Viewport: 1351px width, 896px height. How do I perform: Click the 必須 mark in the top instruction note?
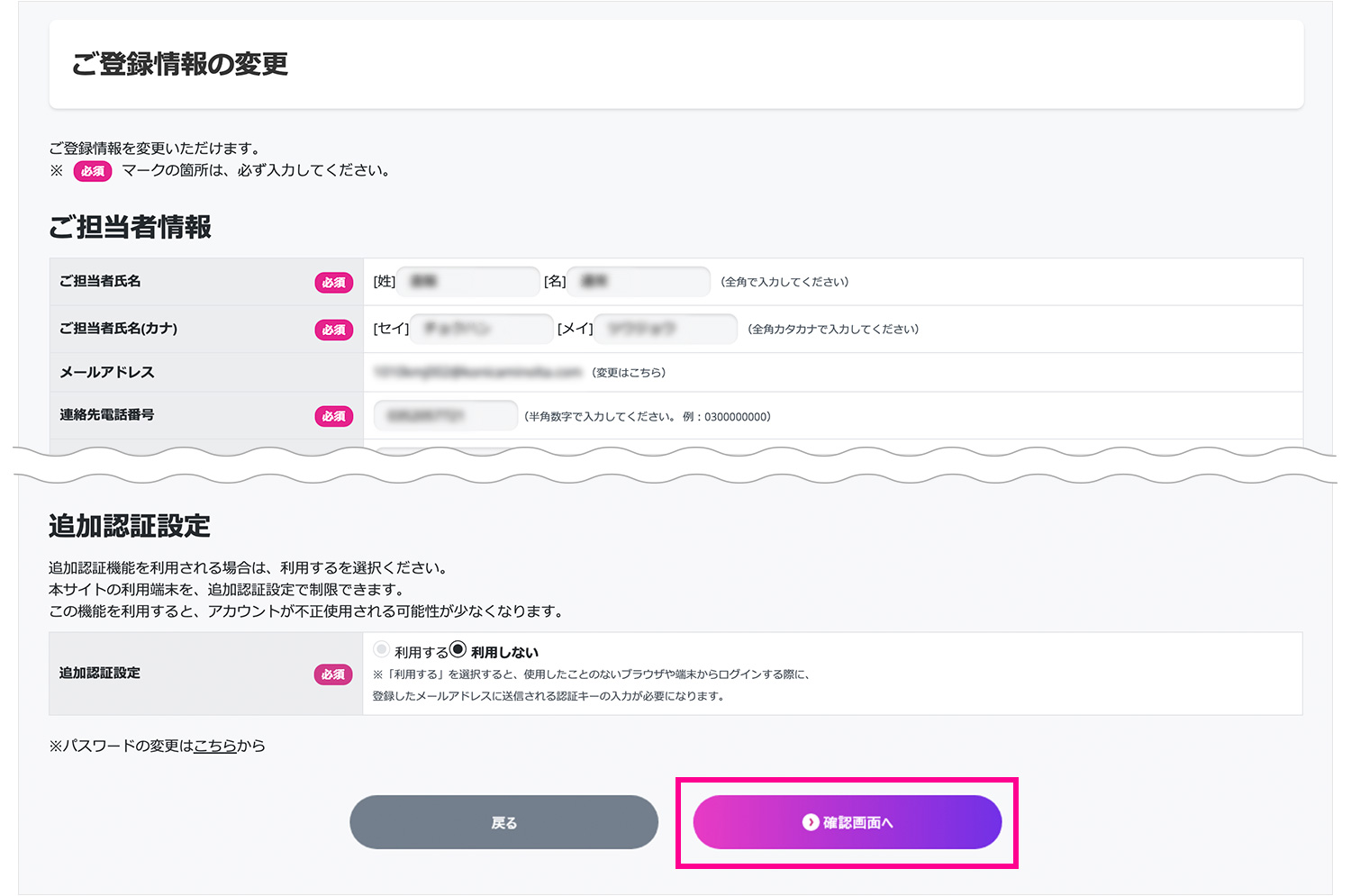click(x=92, y=171)
